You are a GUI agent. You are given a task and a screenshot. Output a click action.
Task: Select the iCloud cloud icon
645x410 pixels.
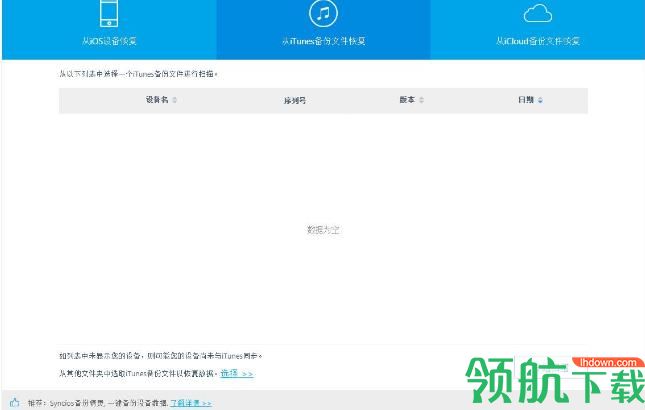coord(538,14)
